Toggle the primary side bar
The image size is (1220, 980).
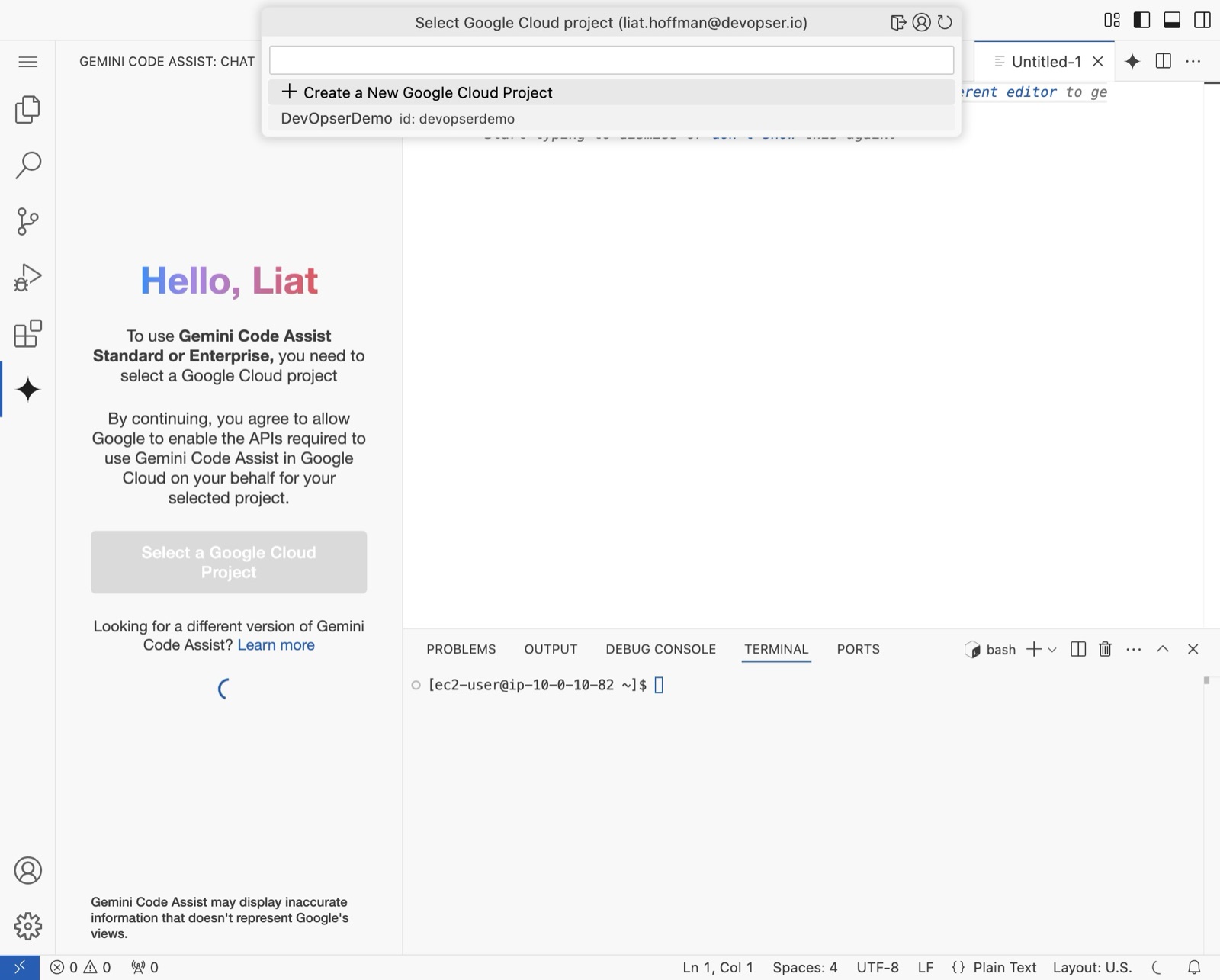click(1142, 21)
